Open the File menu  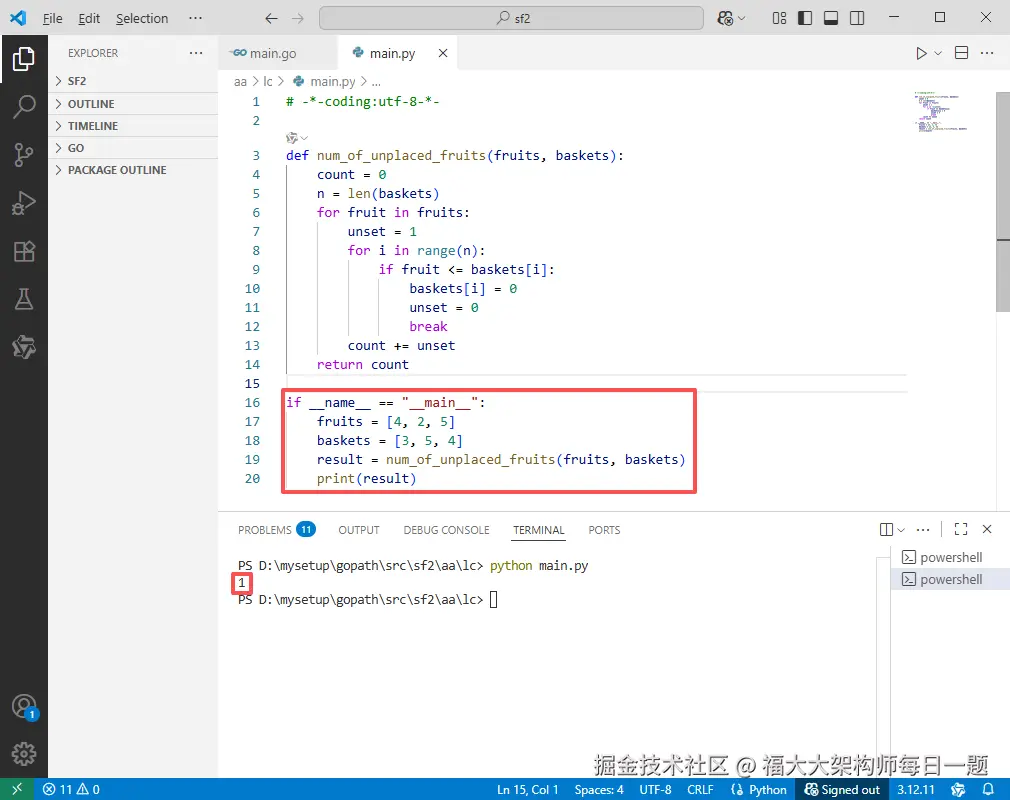pos(52,19)
